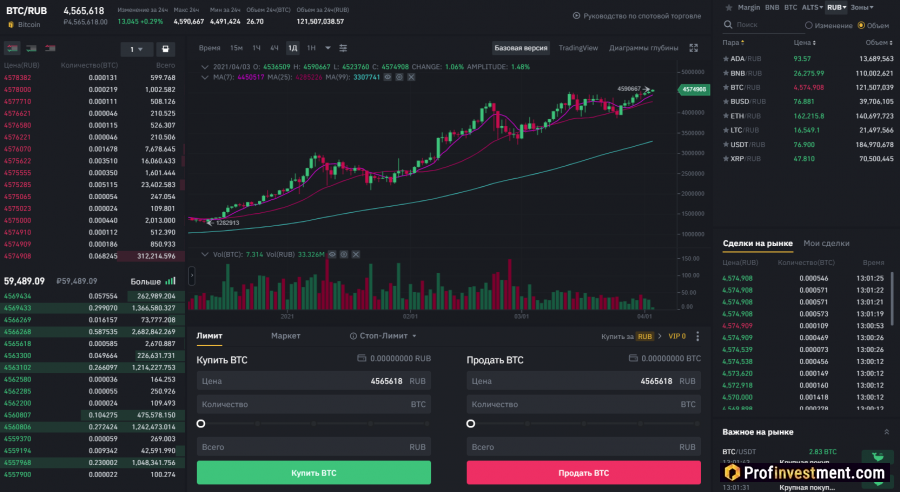The height and width of the screenshot is (492, 900).
Task: Select the Margin market tab
Action: (748, 7)
